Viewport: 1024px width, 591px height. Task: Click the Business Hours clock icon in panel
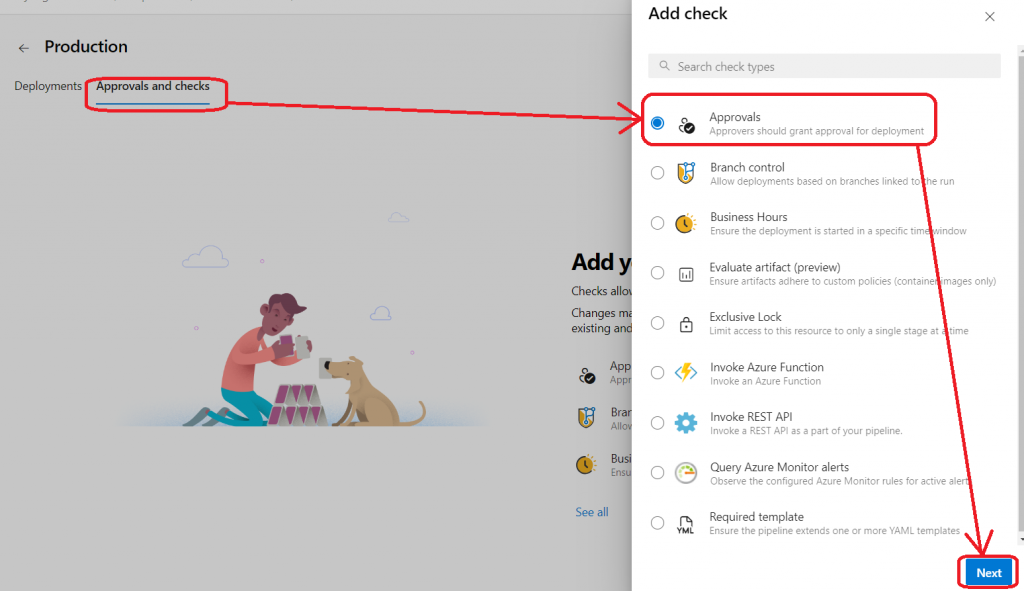(x=686, y=223)
